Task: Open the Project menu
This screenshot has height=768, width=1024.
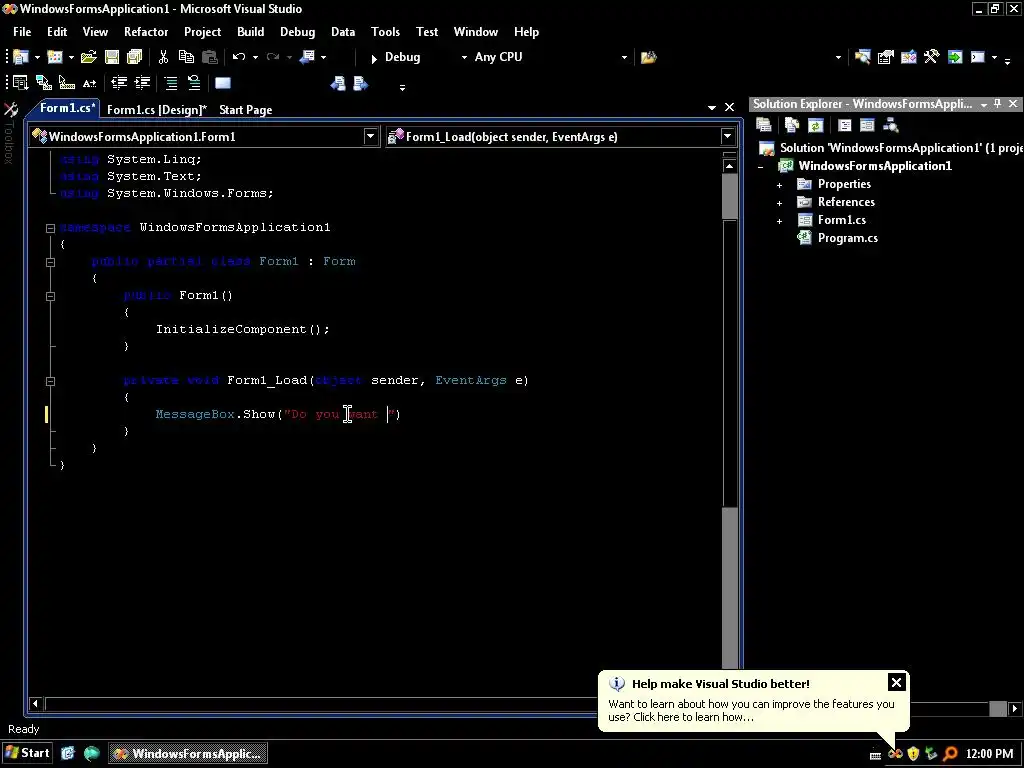Action: 202,32
